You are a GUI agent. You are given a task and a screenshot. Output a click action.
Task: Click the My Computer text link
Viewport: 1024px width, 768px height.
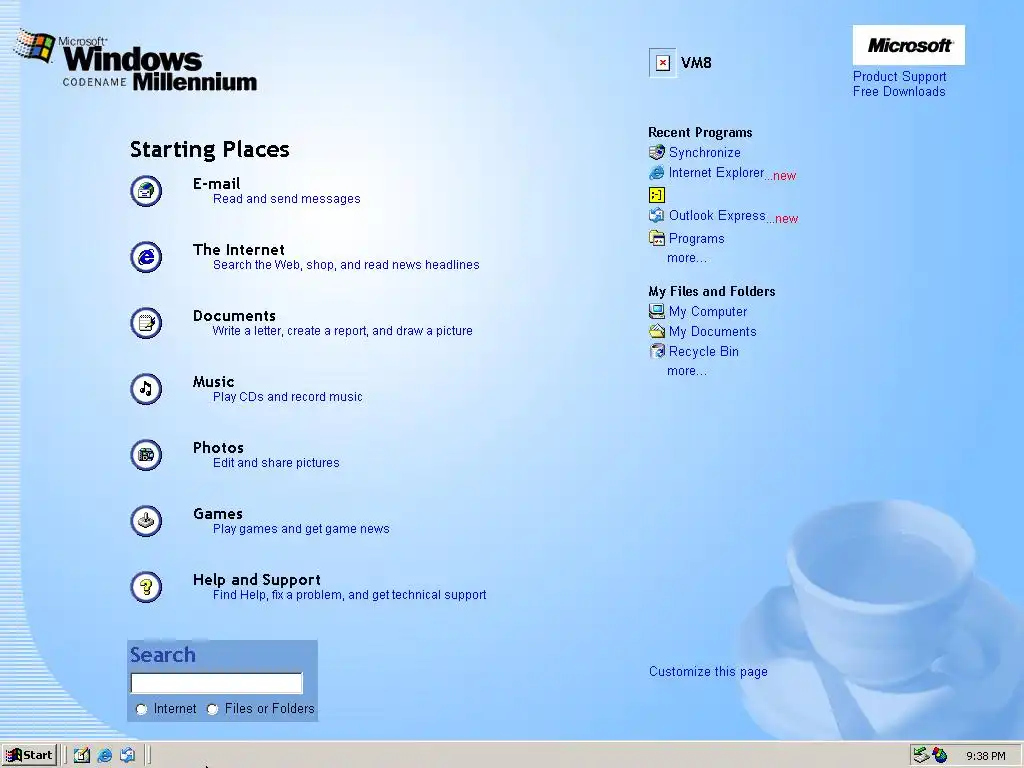[x=708, y=312]
